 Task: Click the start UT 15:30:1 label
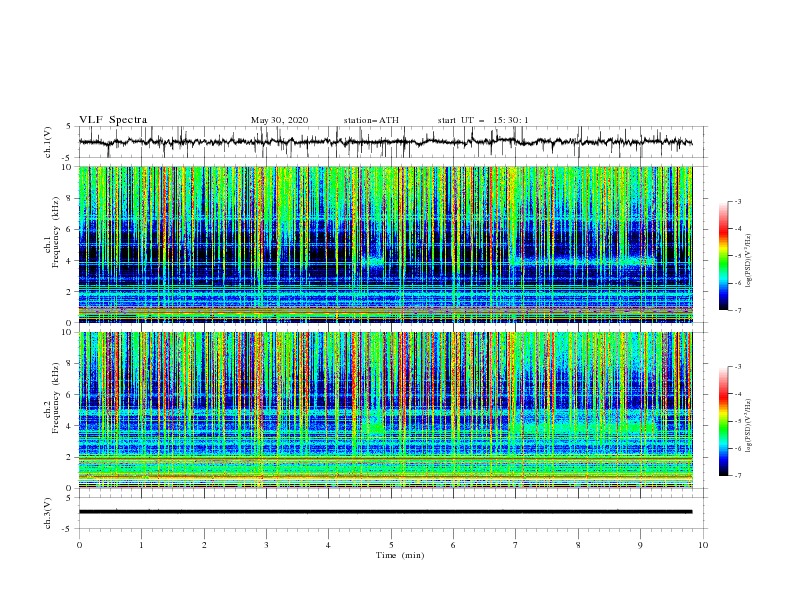[483, 120]
